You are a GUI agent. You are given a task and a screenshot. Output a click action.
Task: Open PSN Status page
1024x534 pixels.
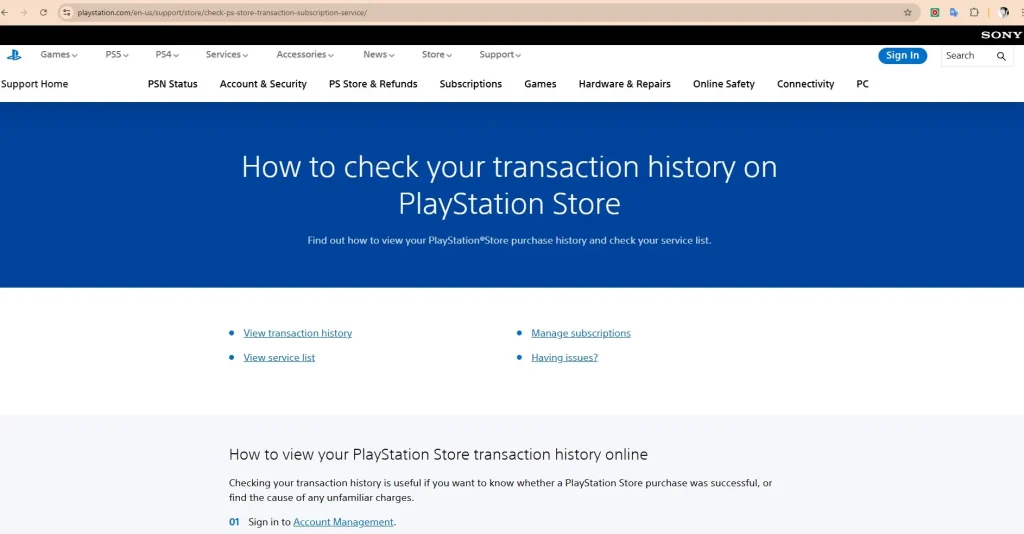pyautogui.click(x=172, y=84)
